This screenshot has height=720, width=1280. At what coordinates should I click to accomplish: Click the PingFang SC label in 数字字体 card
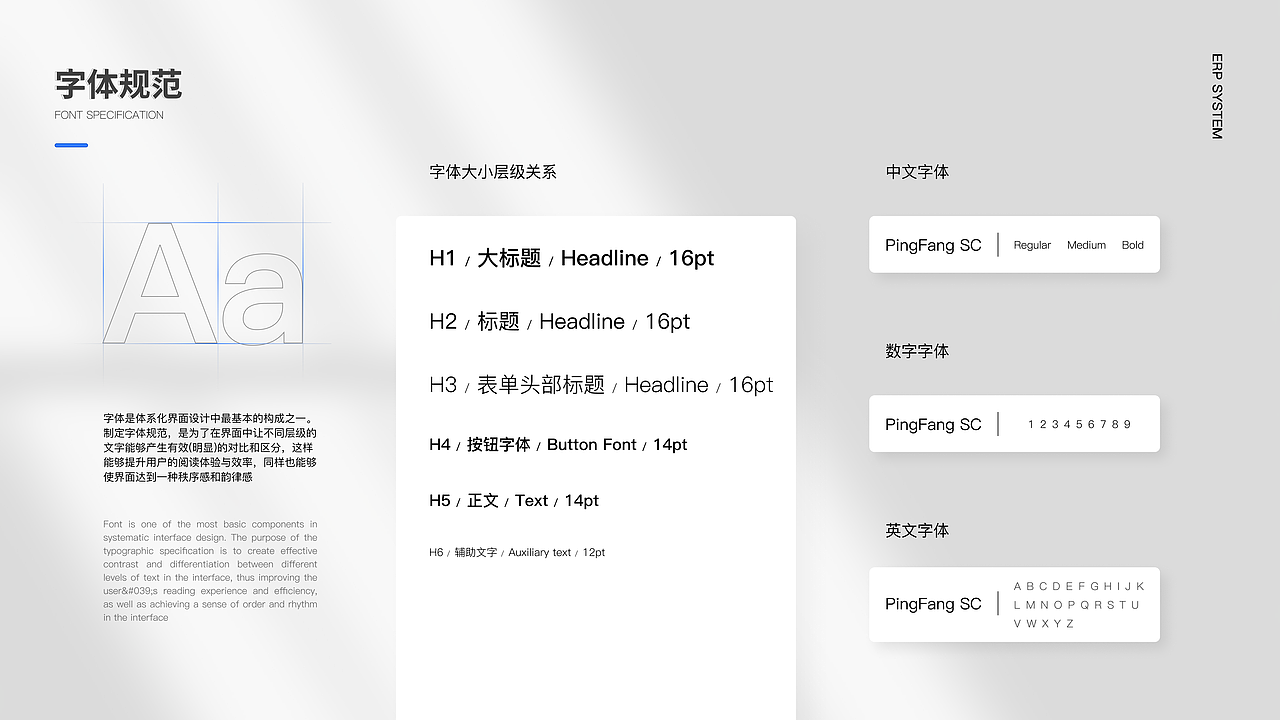tap(933, 423)
